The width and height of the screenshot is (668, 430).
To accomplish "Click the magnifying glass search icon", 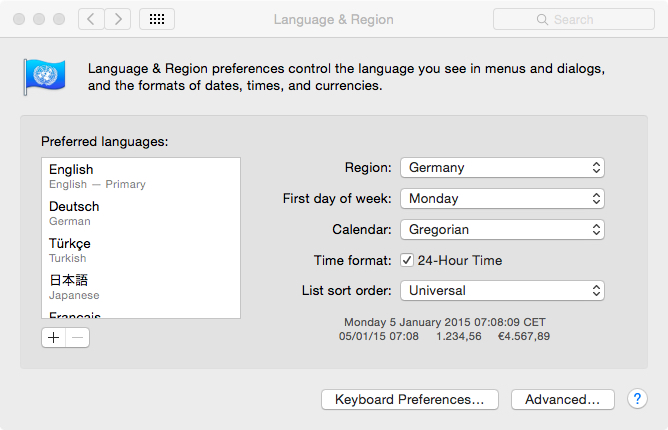I will (542, 20).
